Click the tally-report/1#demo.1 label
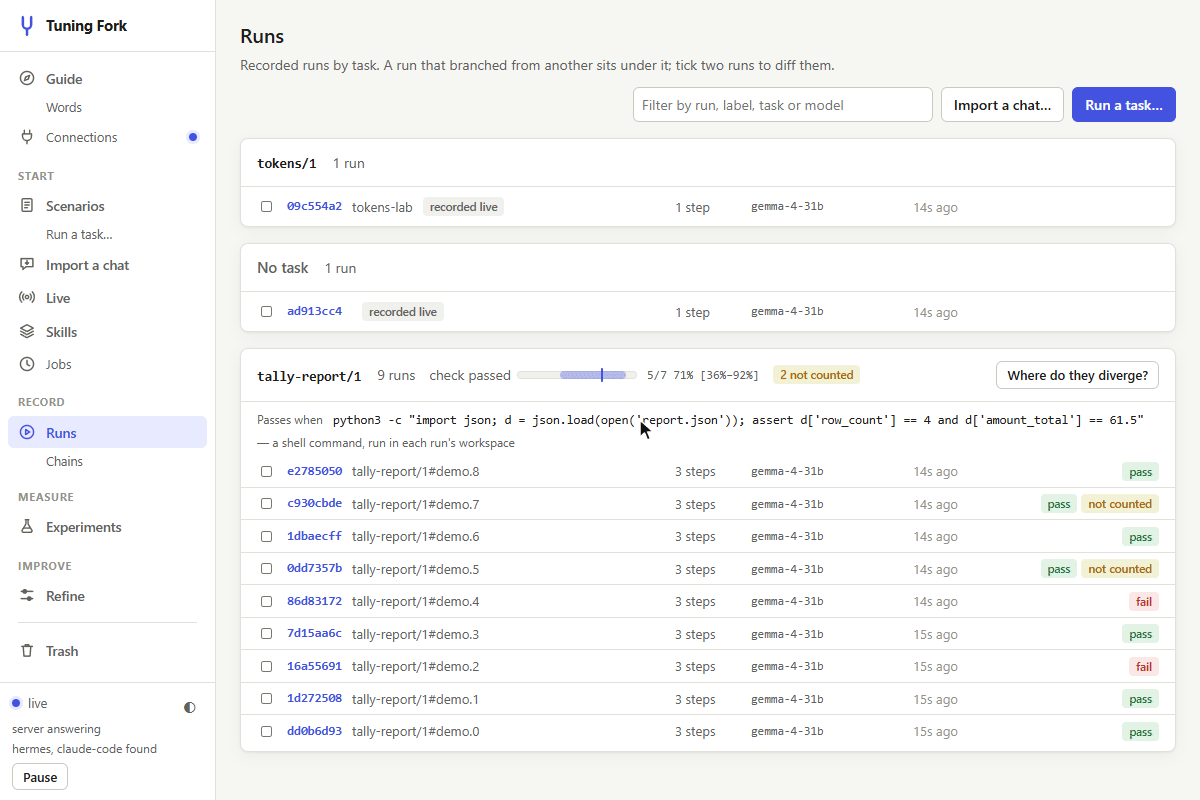Image resolution: width=1200 pixels, height=800 pixels. 415,699
